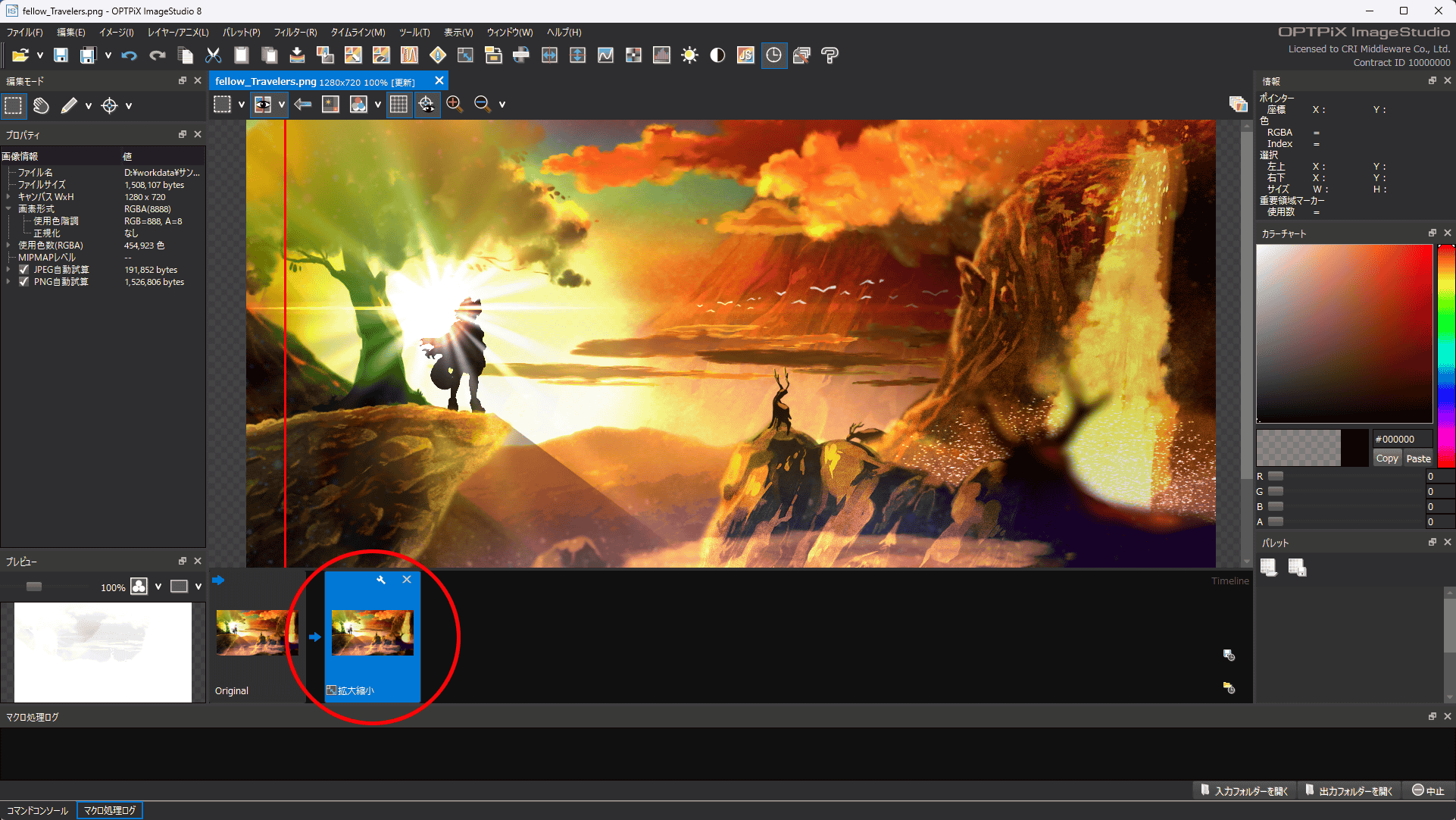Toggle the split compare eye view button
Image resolution: width=1456 pixels, height=820 pixels.
click(x=263, y=105)
